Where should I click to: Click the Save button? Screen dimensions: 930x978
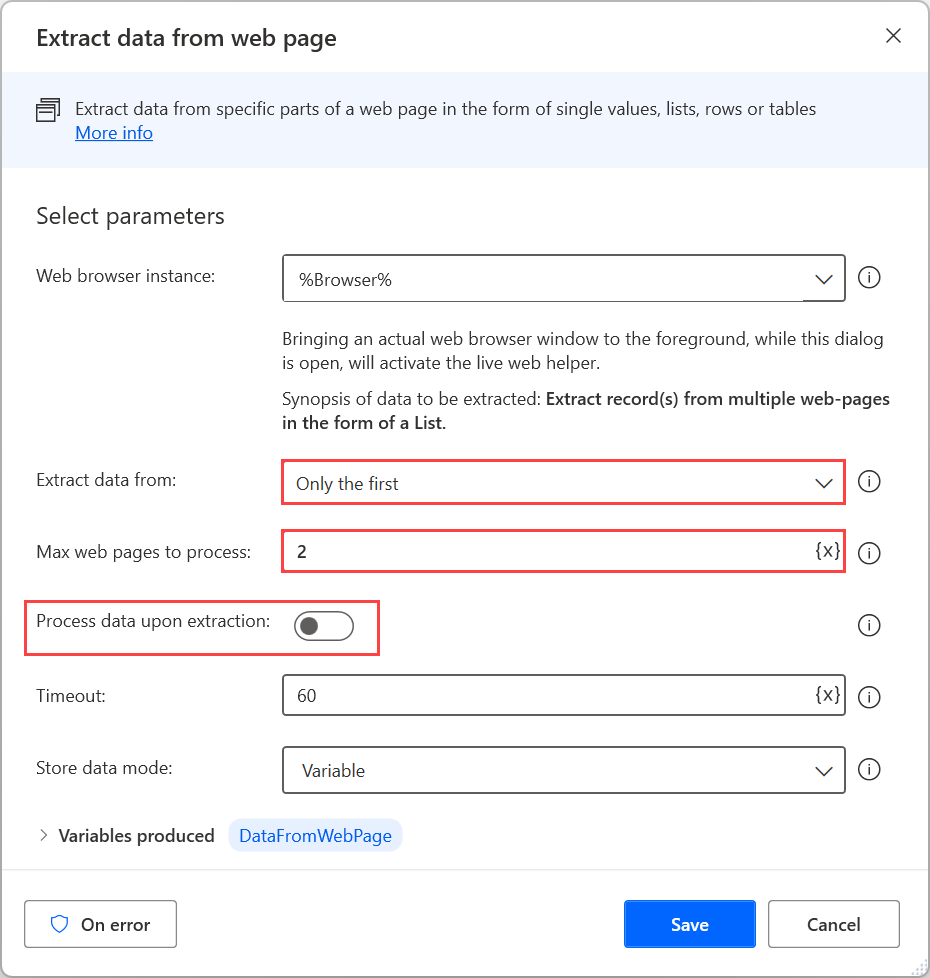[x=689, y=924]
